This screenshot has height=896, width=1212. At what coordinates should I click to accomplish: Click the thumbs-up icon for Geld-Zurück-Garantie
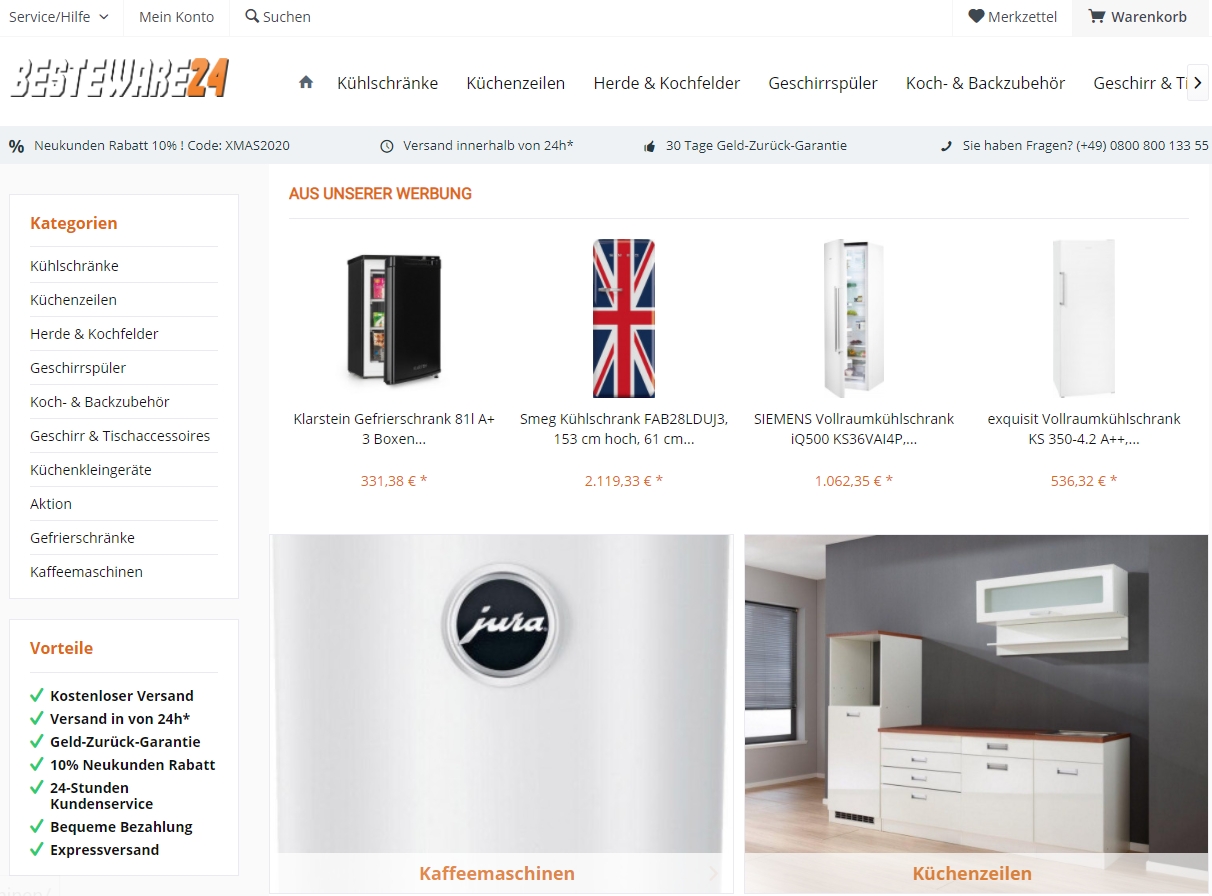650,146
